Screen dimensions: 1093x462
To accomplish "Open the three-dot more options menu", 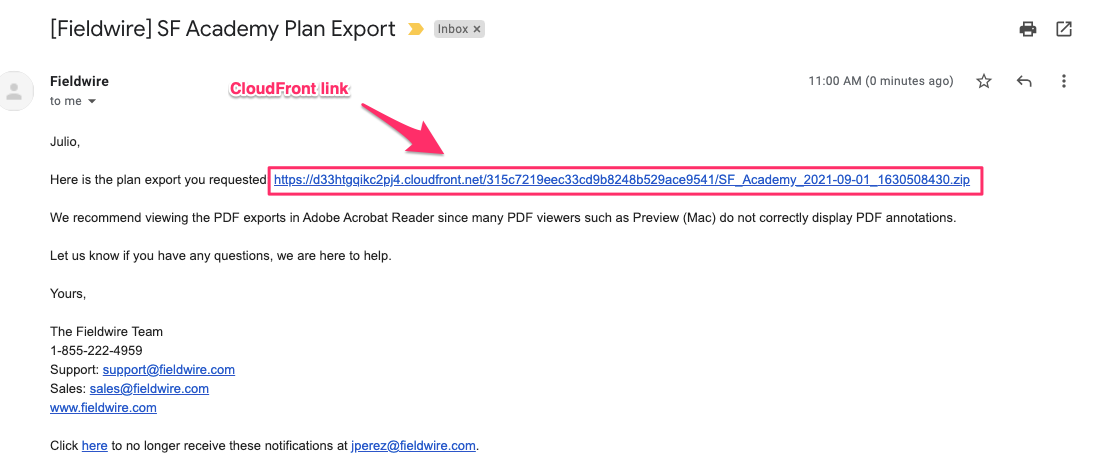I will (x=1064, y=82).
